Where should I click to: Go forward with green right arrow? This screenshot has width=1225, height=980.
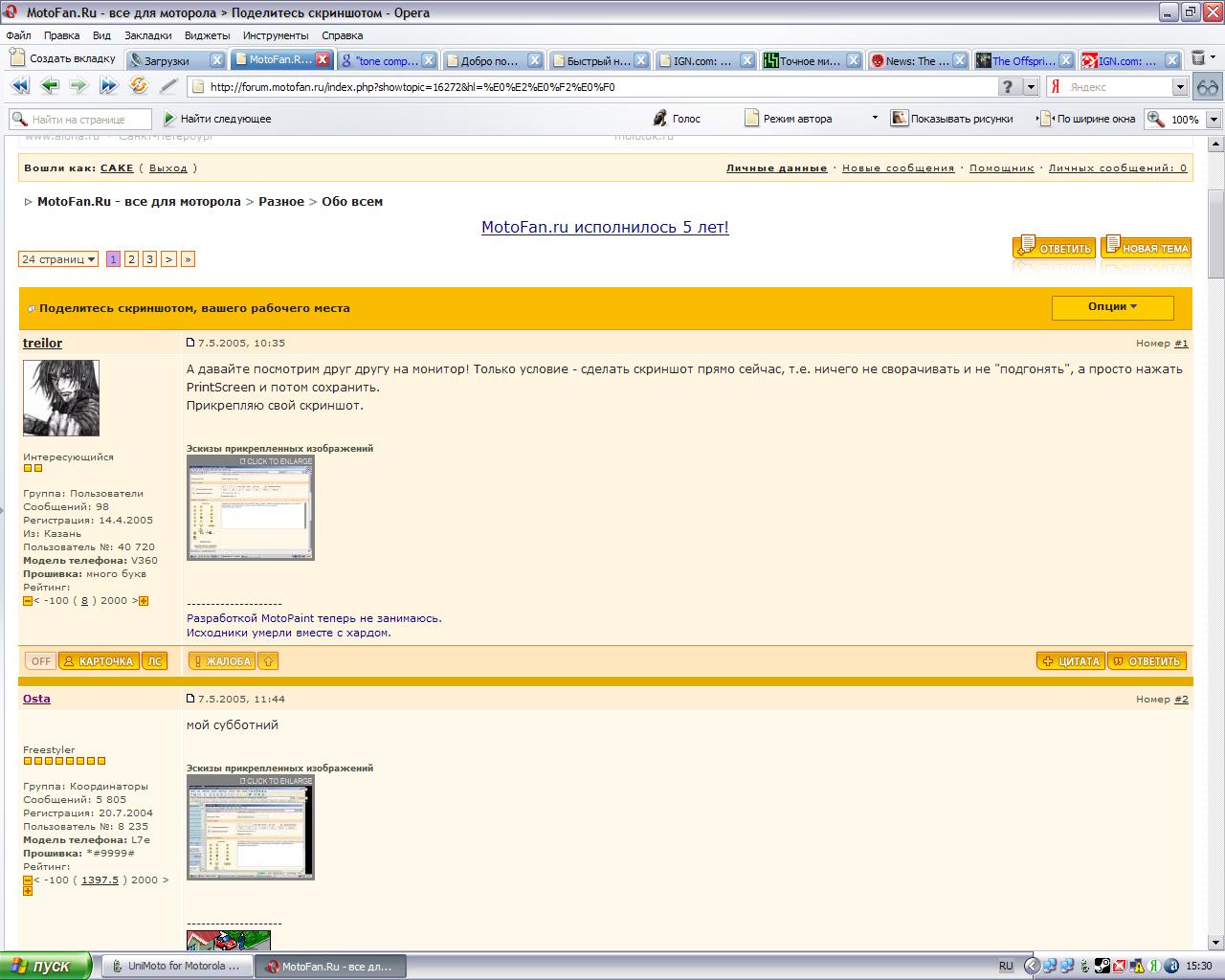tap(78, 86)
